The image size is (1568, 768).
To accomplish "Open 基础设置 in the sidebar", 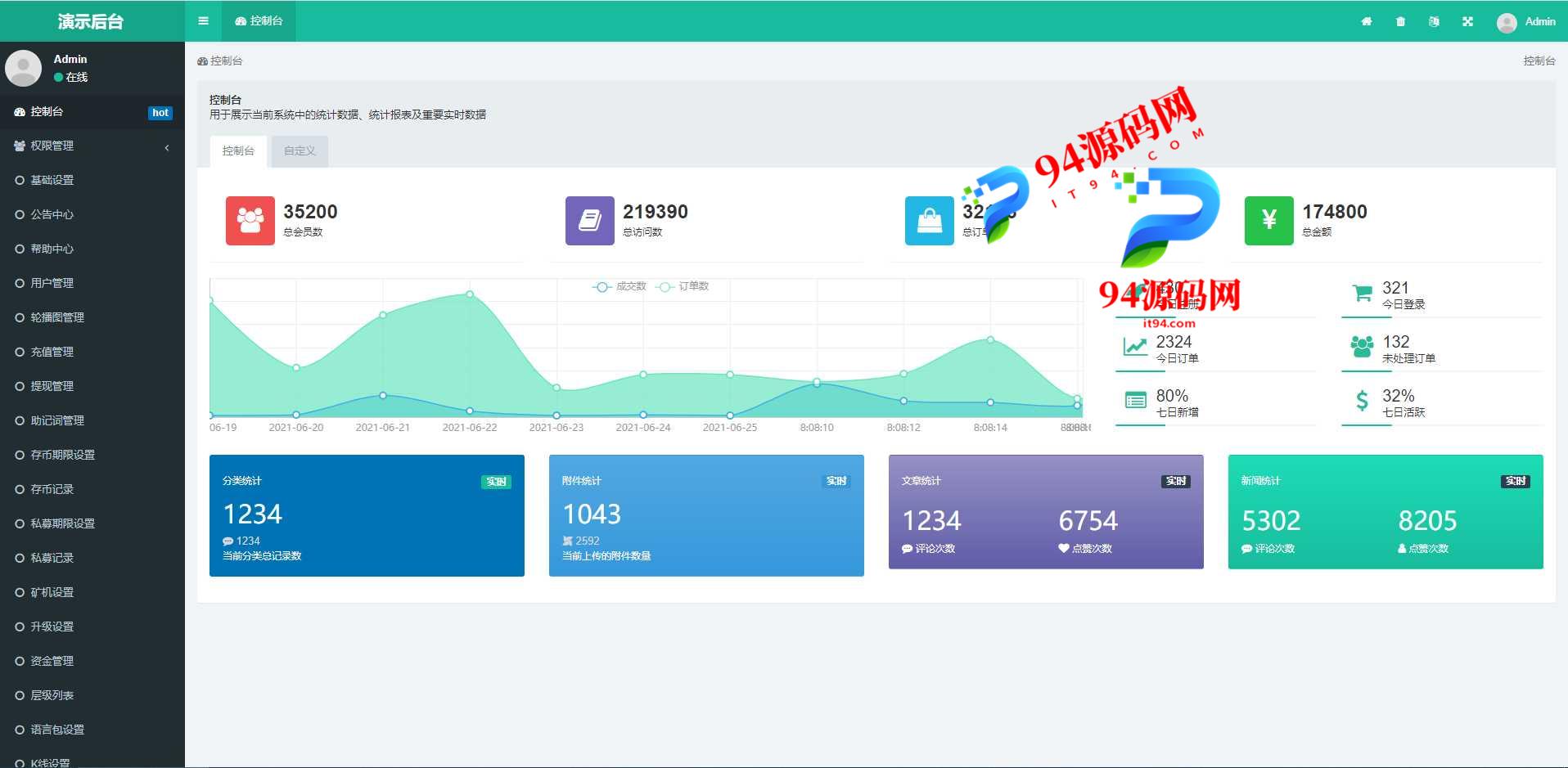I will [92, 181].
